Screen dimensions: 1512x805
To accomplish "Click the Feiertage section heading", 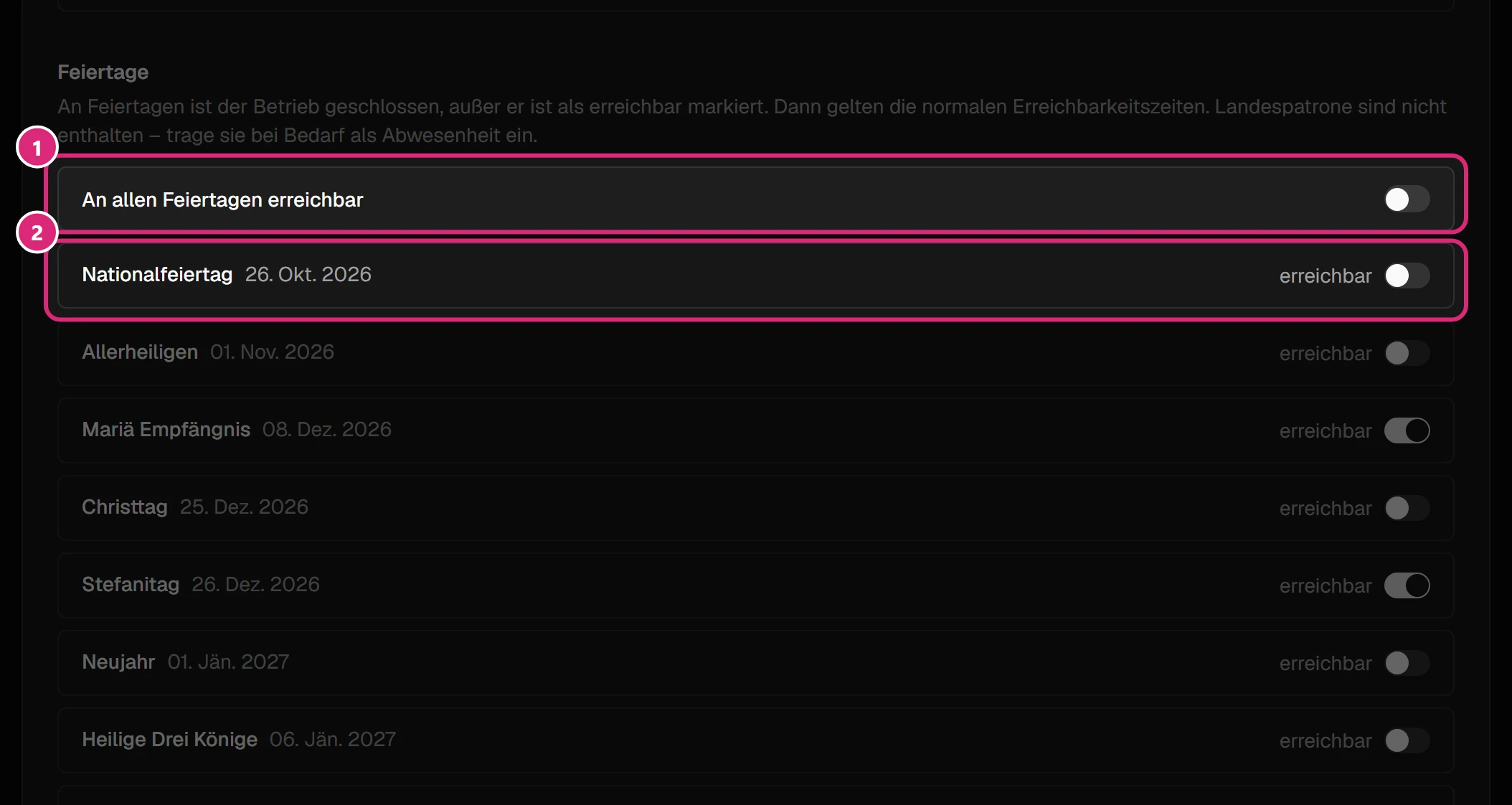I will [x=103, y=72].
